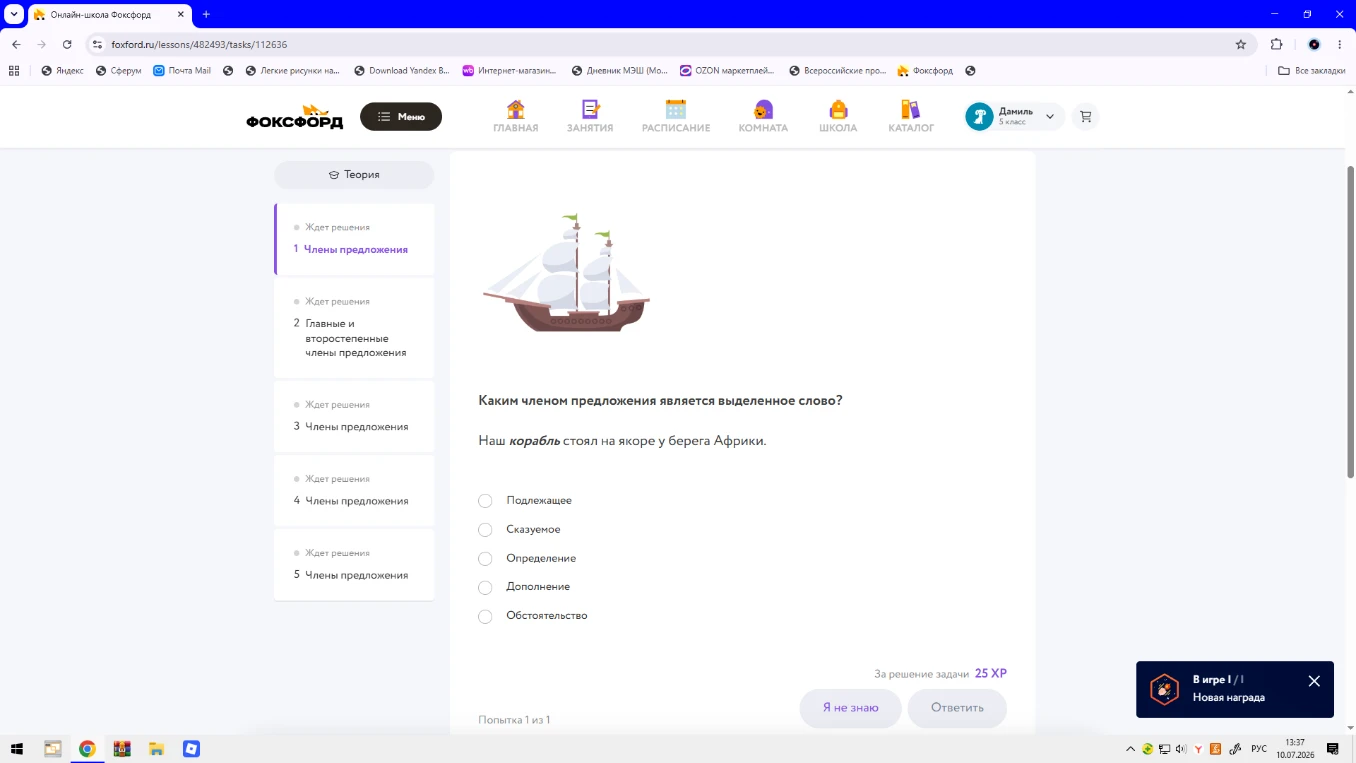Open task 4 Члены предложения
This screenshot has width=1356, height=763.
pyautogui.click(x=355, y=491)
